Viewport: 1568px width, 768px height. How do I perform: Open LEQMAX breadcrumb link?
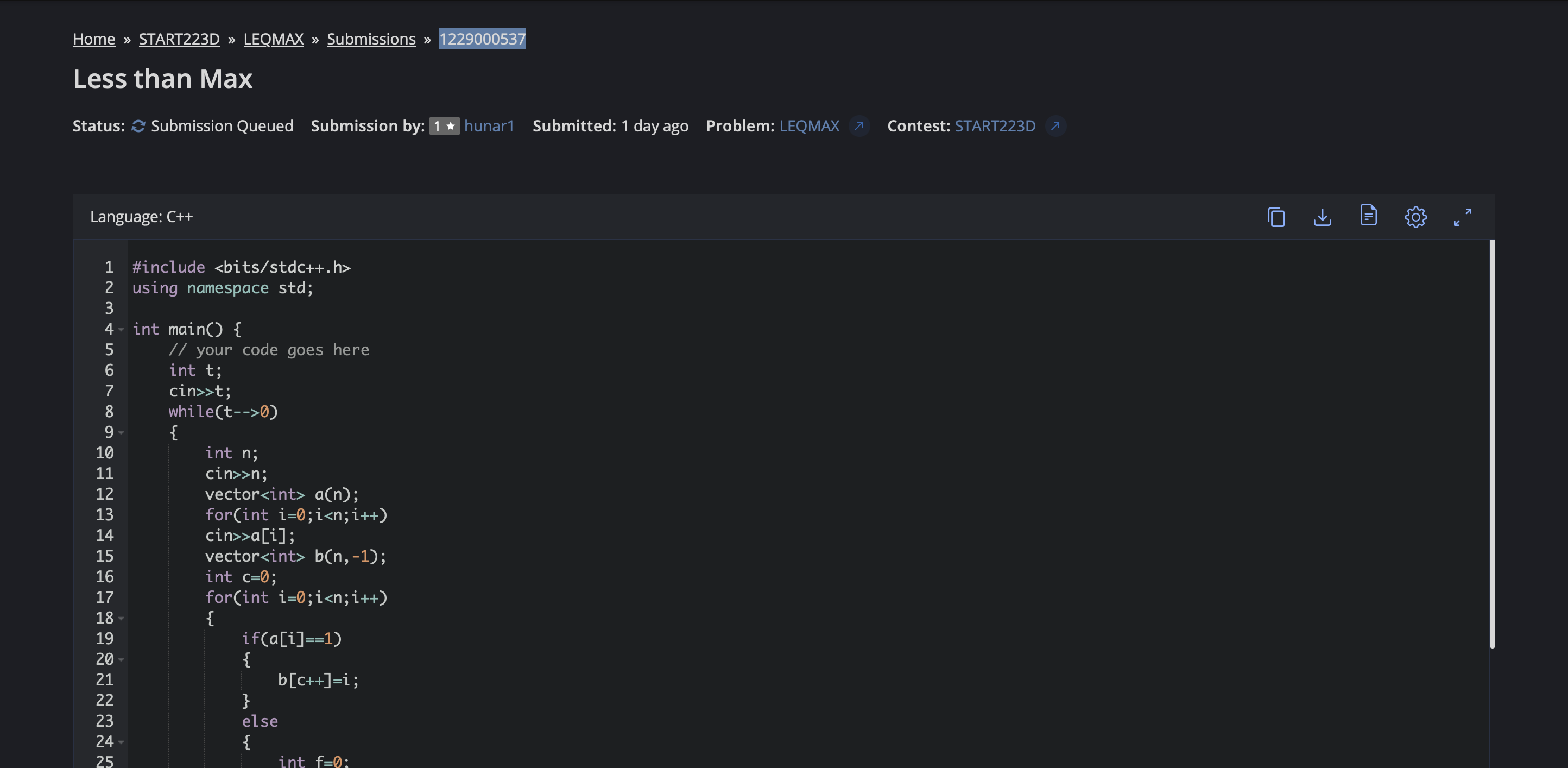[273, 39]
